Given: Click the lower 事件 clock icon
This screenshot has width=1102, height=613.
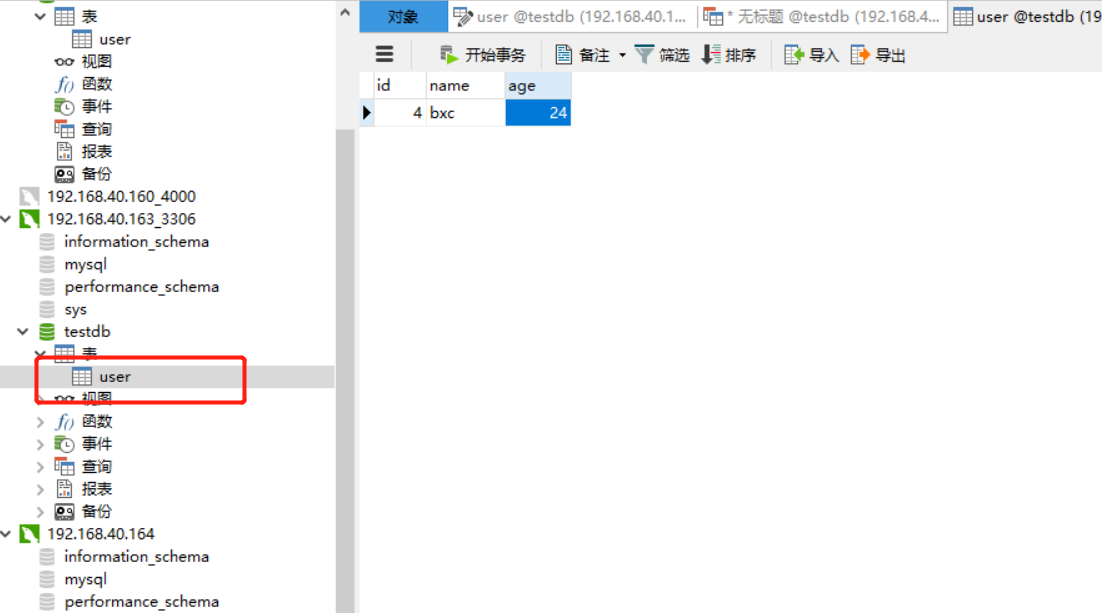Looking at the screenshot, I should [x=64, y=444].
